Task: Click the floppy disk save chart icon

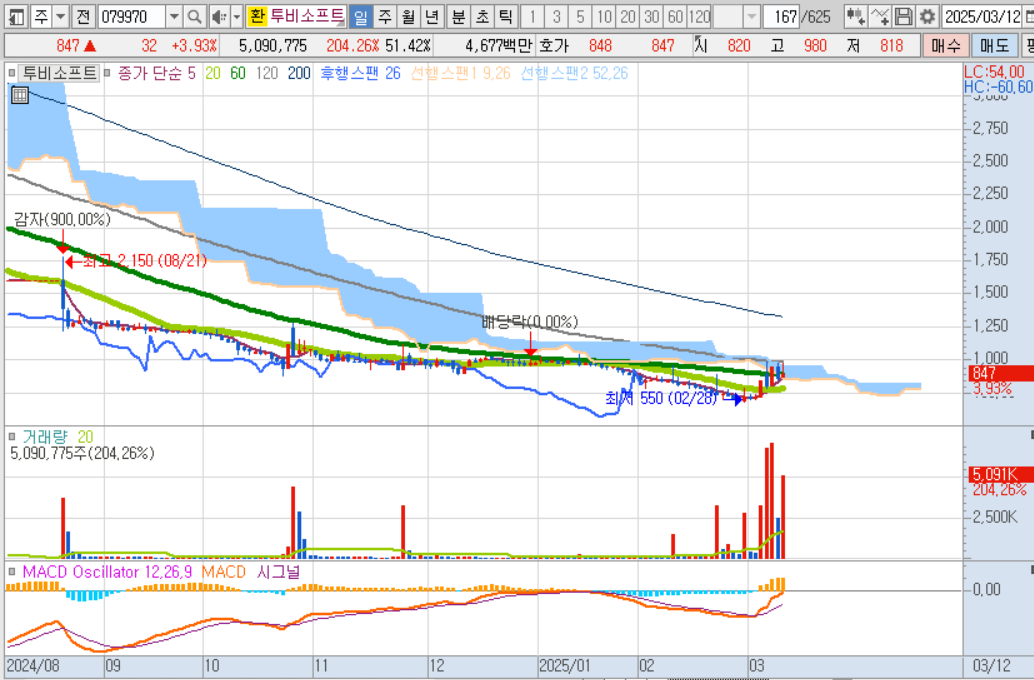Action: tap(903, 16)
